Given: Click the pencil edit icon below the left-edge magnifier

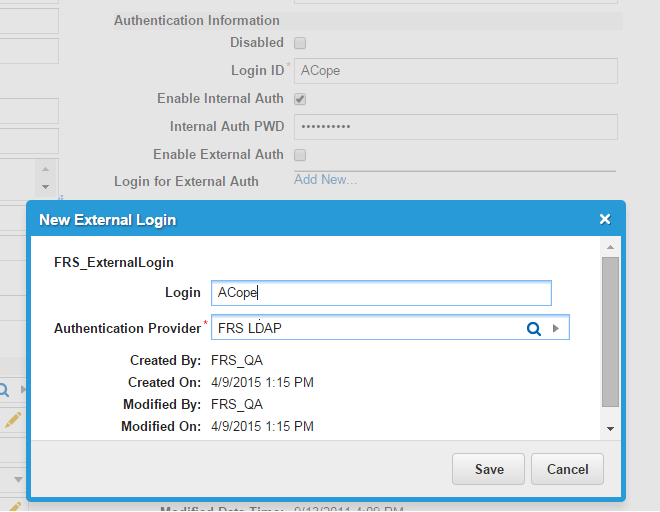Looking at the screenshot, I should point(12,420).
